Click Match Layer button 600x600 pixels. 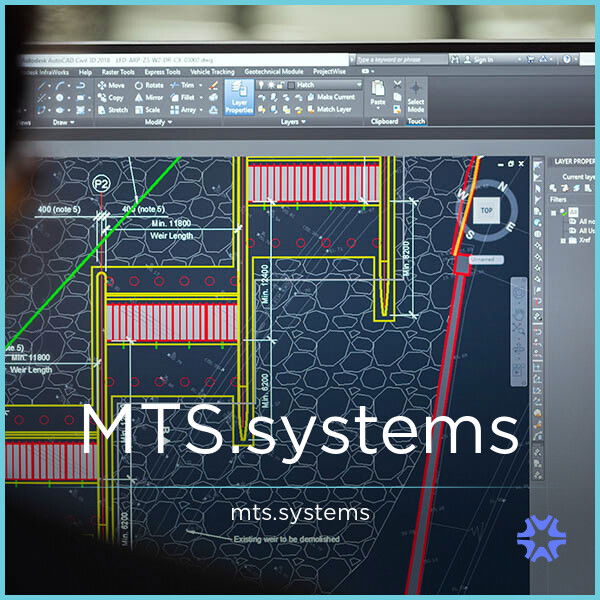click(329, 109)
